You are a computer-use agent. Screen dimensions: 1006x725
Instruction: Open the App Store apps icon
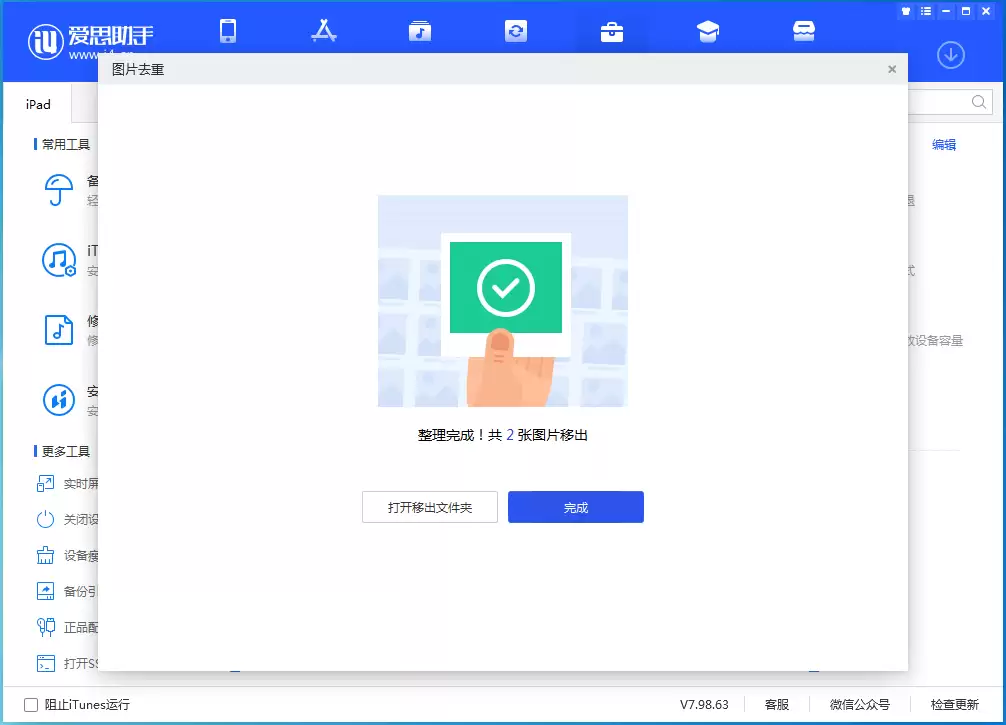coord(324,31)
